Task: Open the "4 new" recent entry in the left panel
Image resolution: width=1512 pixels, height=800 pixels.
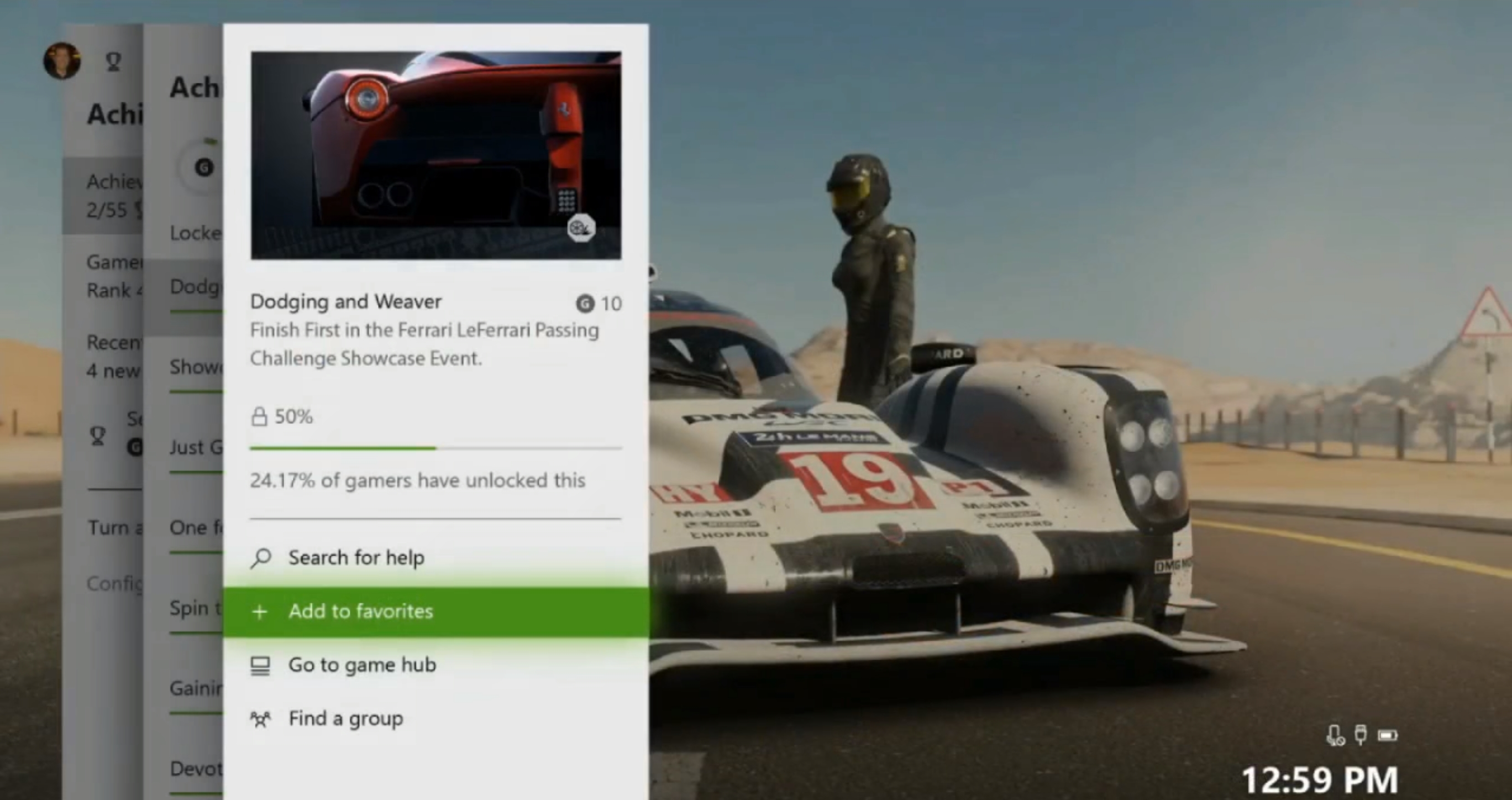Action: 103,357
